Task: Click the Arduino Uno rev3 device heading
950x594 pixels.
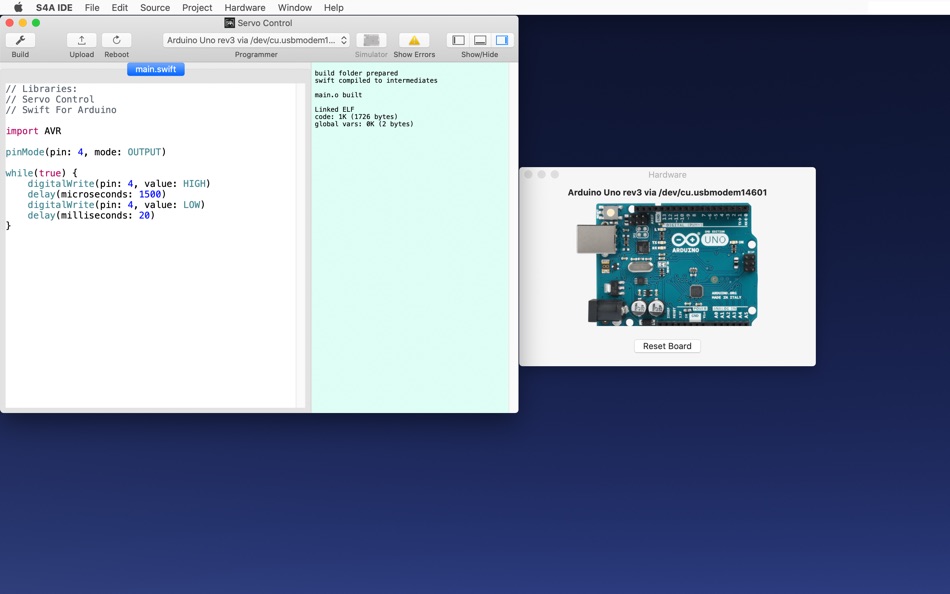Action: (667, 193)
